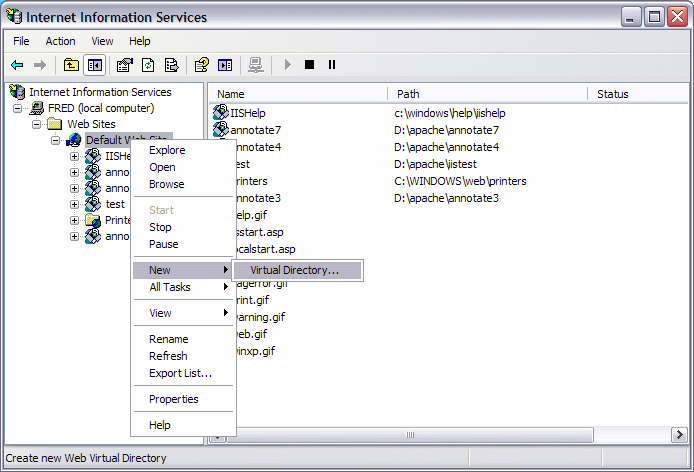Viewport: 694px width, 472px height.
Task: Select the path C:\WINDOWS\web\printers
Action: tap(460, 181)
